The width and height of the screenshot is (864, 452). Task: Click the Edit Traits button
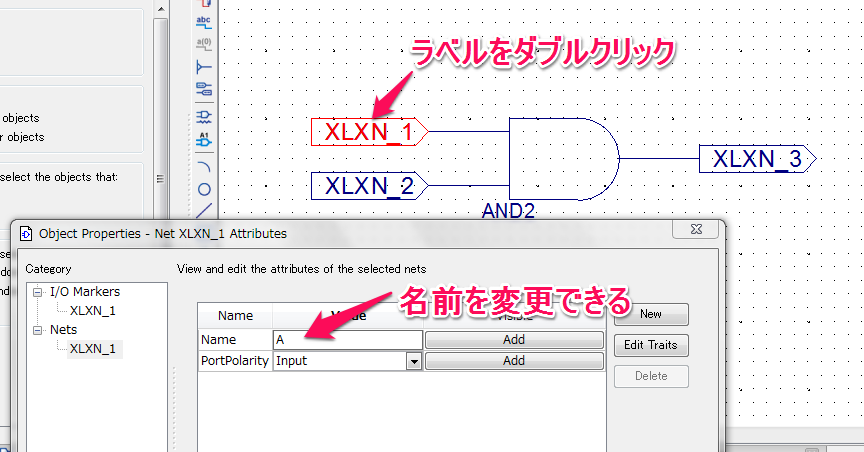pos(650,345)
